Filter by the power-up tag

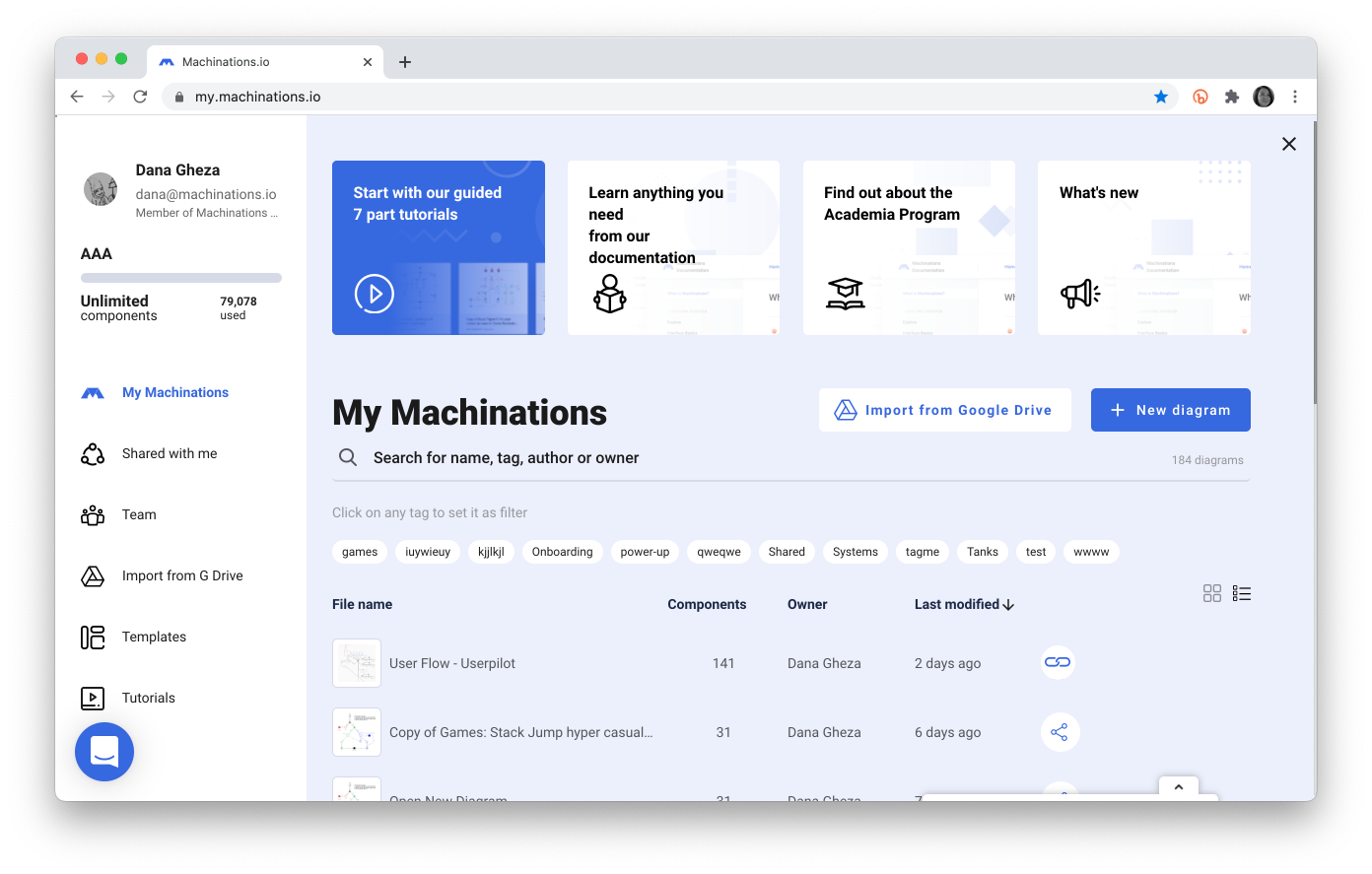[645, 552]
